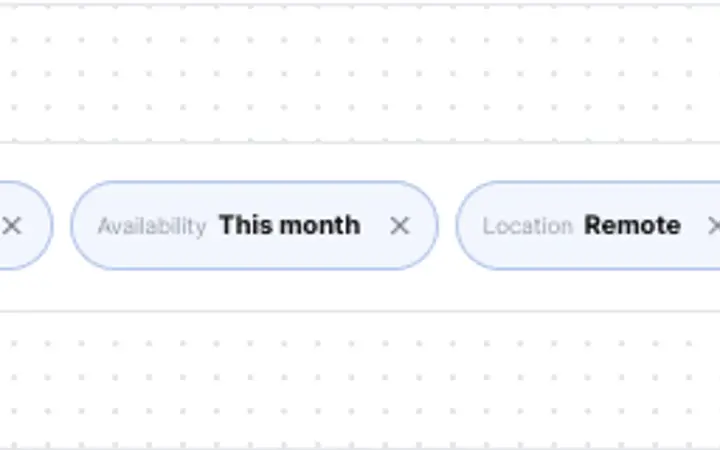Select the Location Remote chip
This screenshot has width=720, height=450.
588,225
